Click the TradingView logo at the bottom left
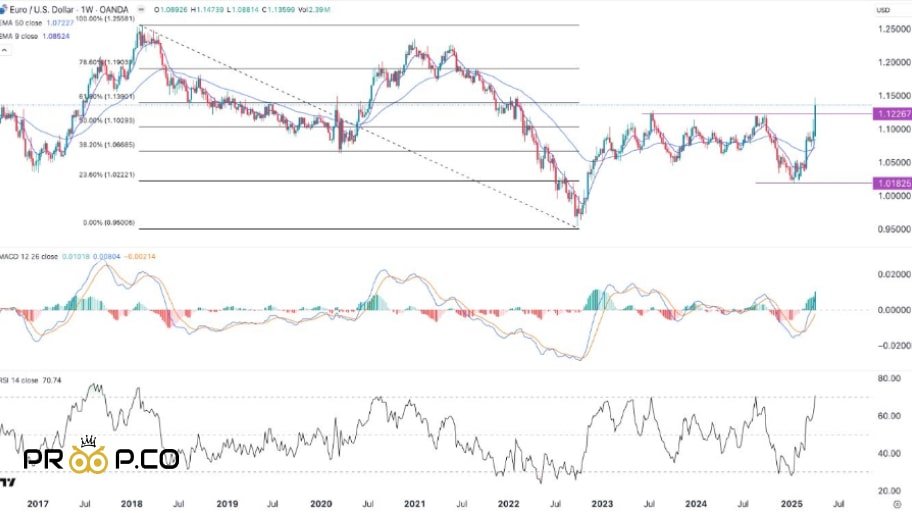 [7, 483]
